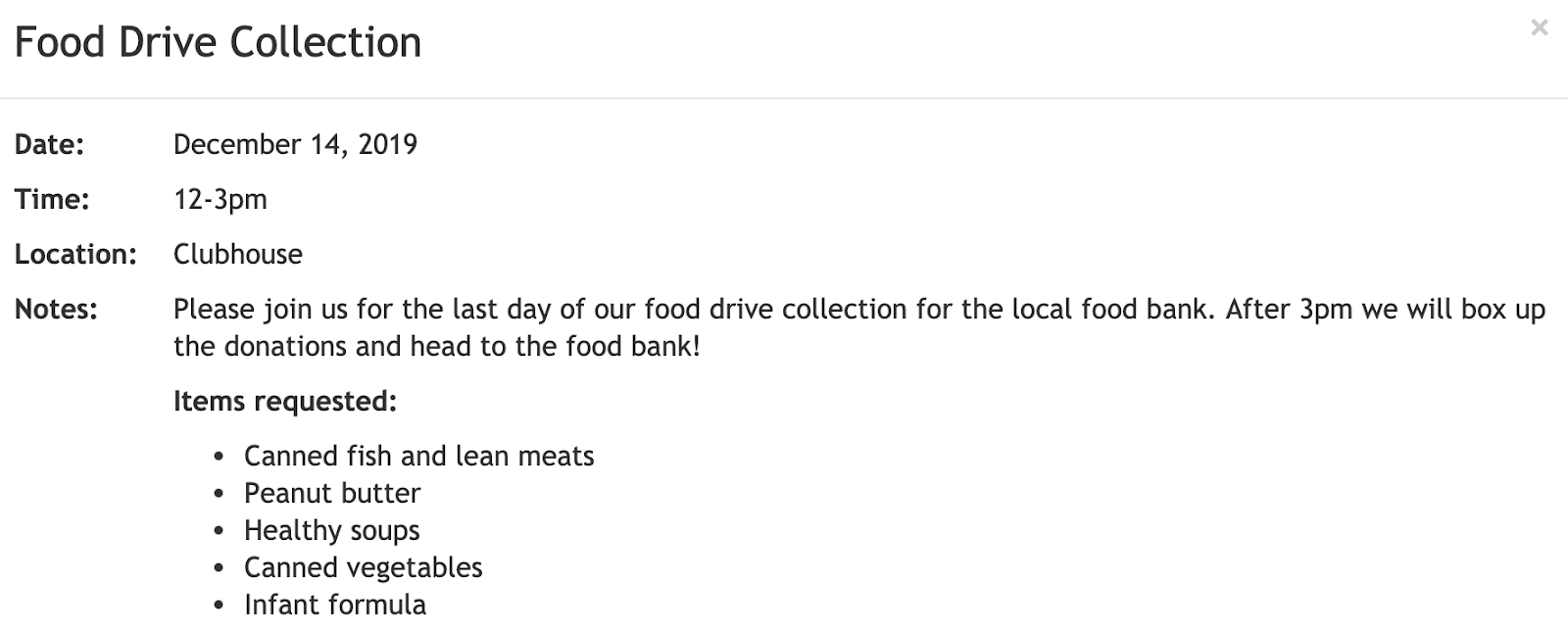Click the Time field label
This screenshot has width=1568, height=632.
52,200
